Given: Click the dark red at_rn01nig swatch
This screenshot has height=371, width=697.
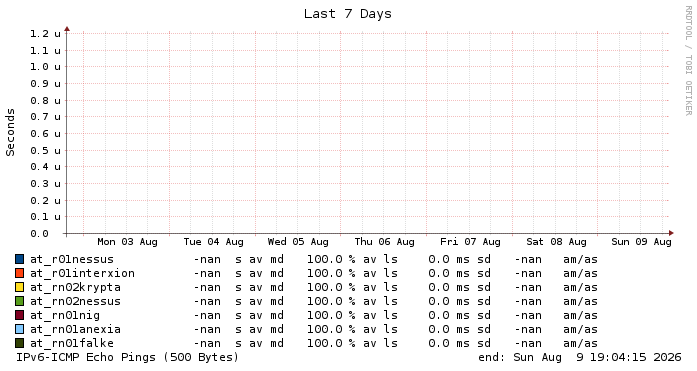Looking at the screenshot, I should [x=20, y=315].
